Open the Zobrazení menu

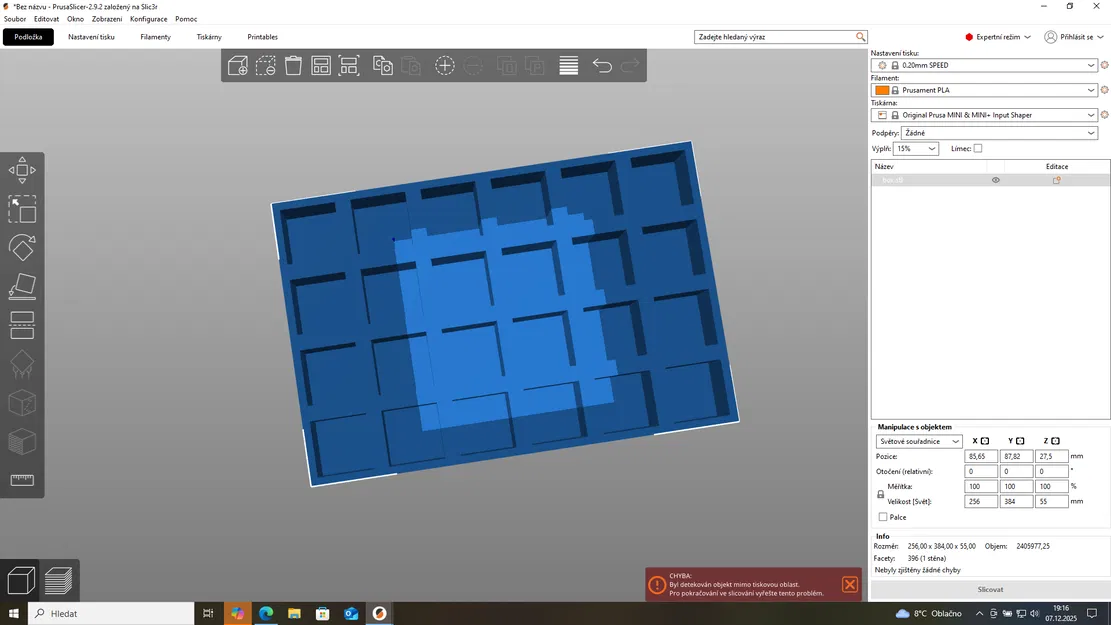(106, 19)
